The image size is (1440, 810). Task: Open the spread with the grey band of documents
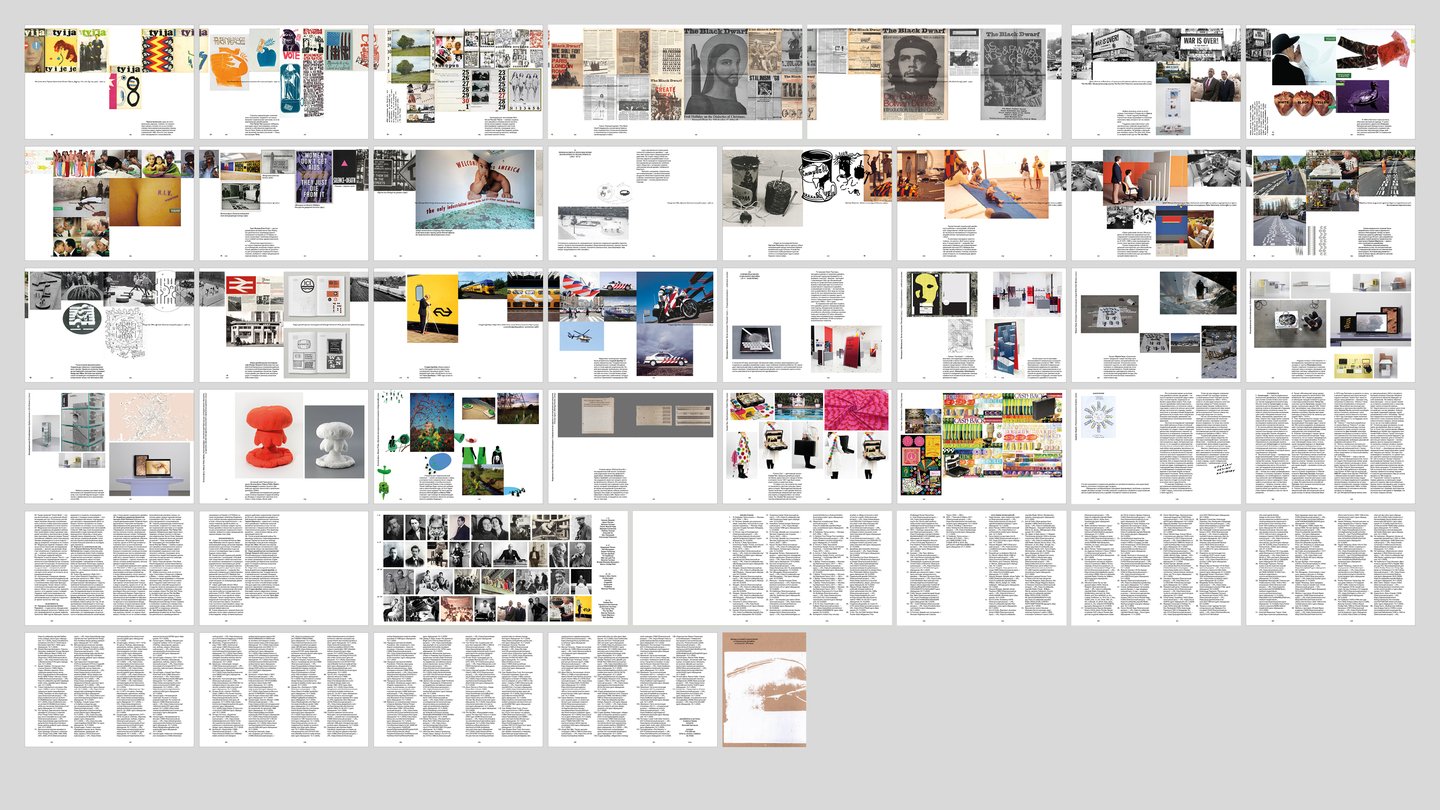(633, 447)
